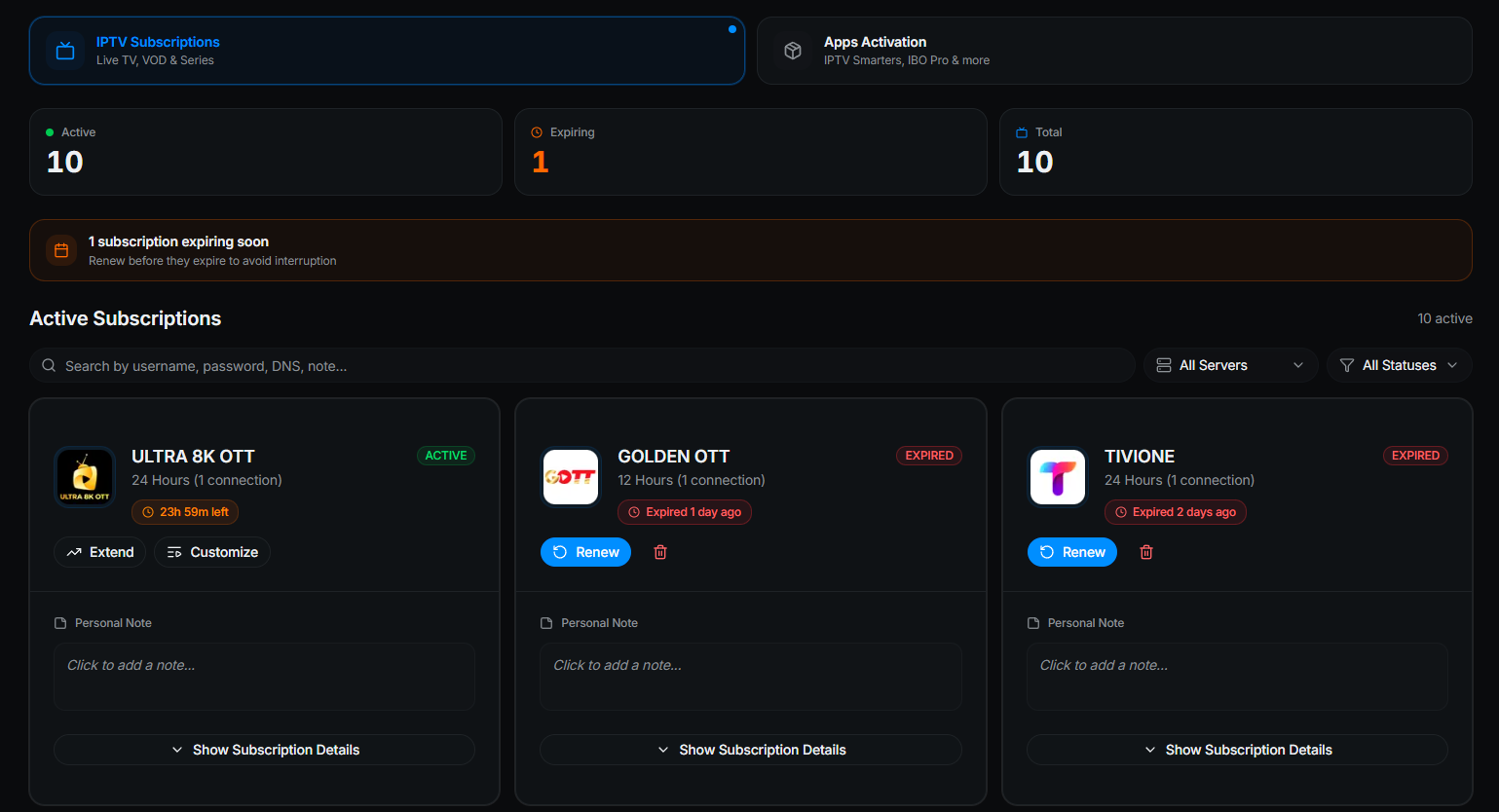Click the GOLDEN OTT logo icon

571,477
